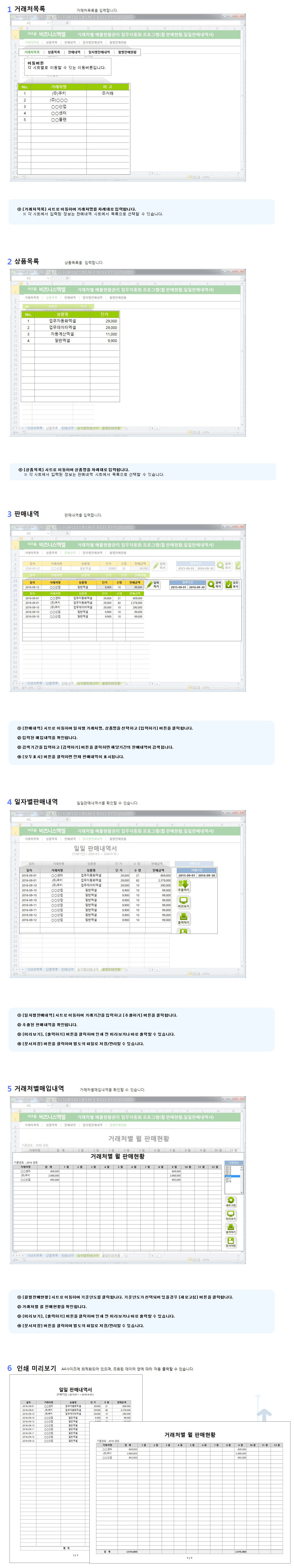The image size is (294, 1568).
Task: Select cell (주)쿠키 in 거래처목록 table
Action: coord(59,93)
